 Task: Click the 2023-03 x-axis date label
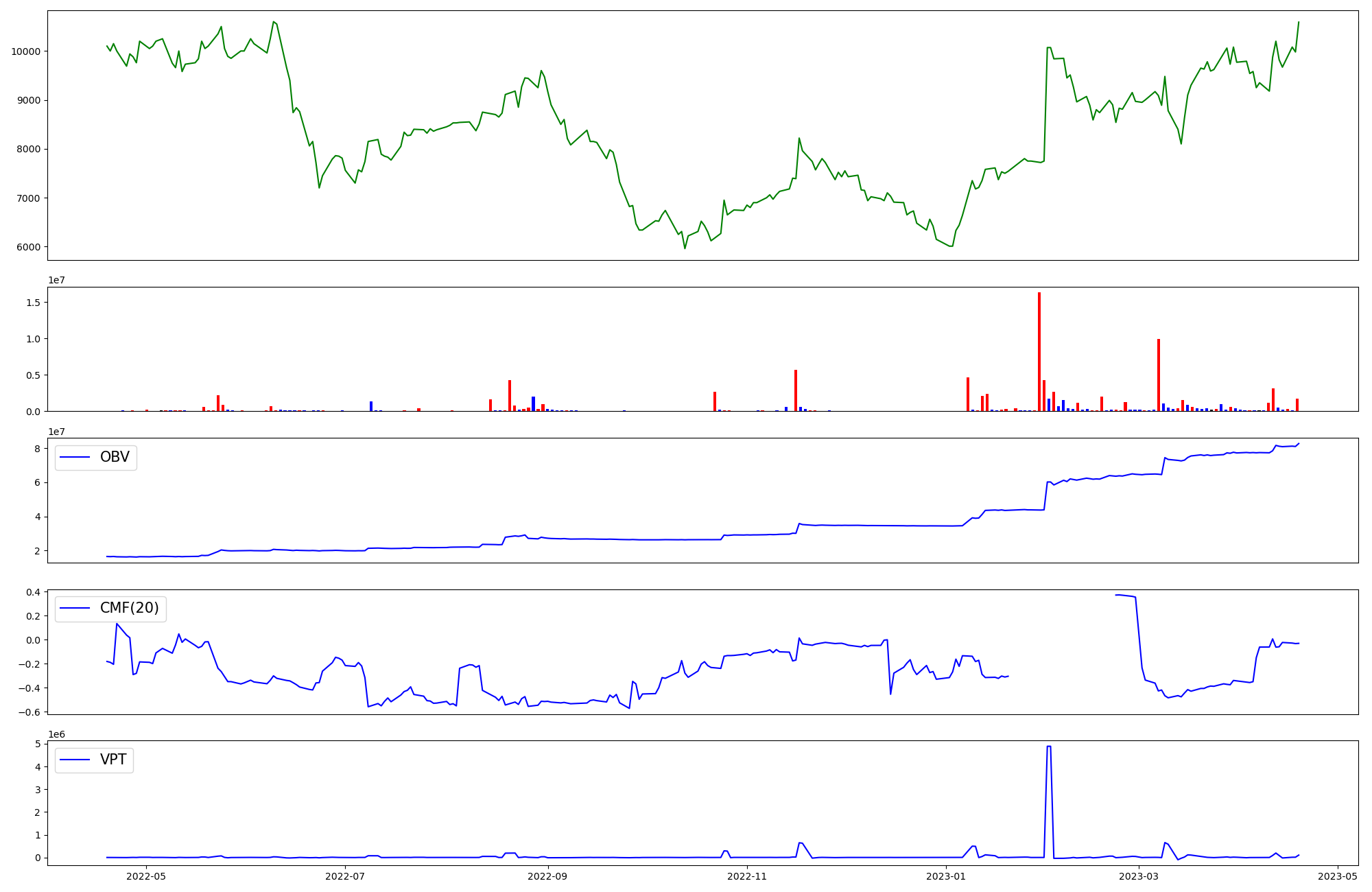(1139, 876)
